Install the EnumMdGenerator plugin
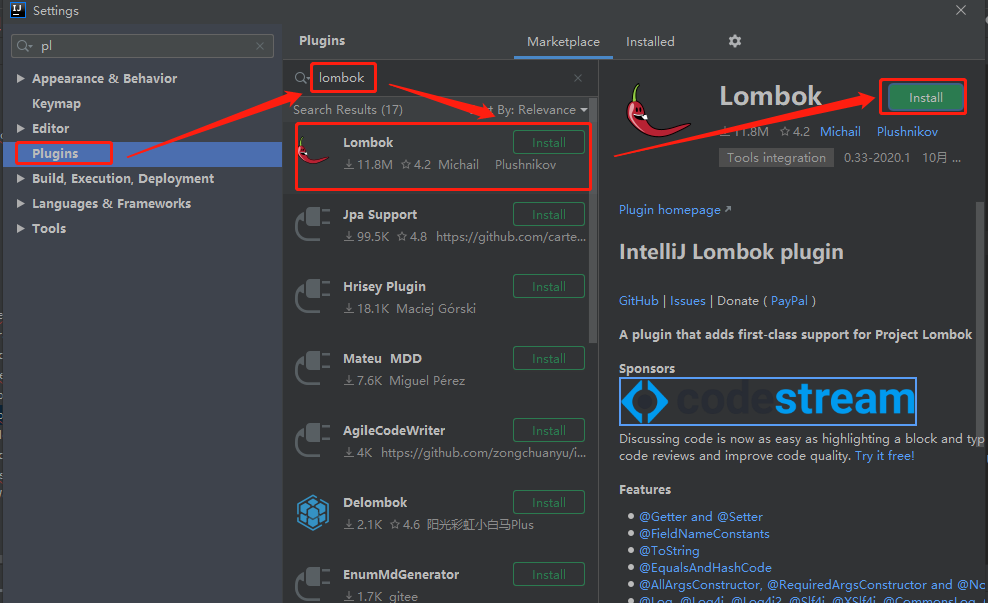The image size is (988, 603). [549, 575]
